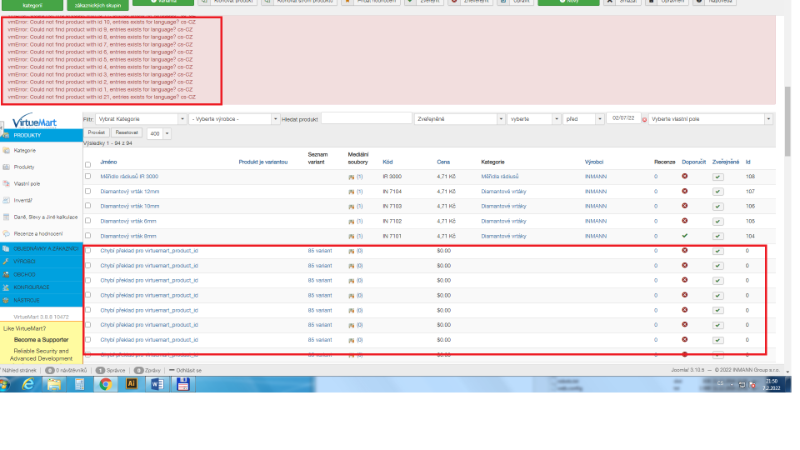Open media files icon for Diamantový vrták 12mm
The width and height of the screenshot is (800, 450).
tap(351, 191)
